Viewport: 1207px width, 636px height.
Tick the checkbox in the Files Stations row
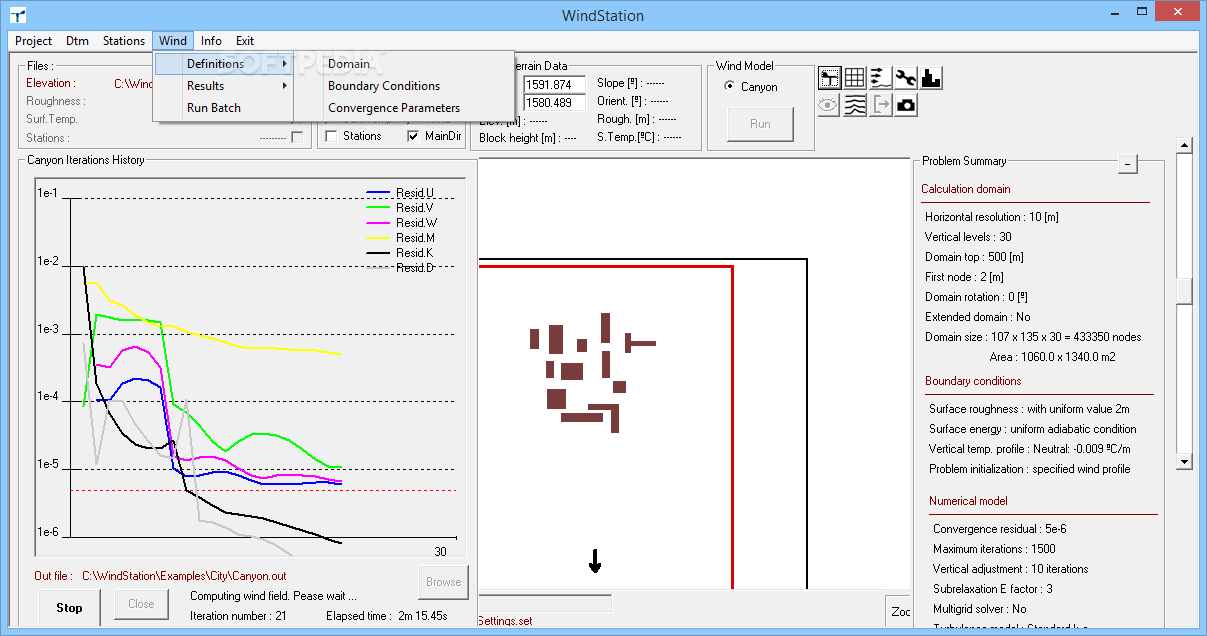pos(297,138)
